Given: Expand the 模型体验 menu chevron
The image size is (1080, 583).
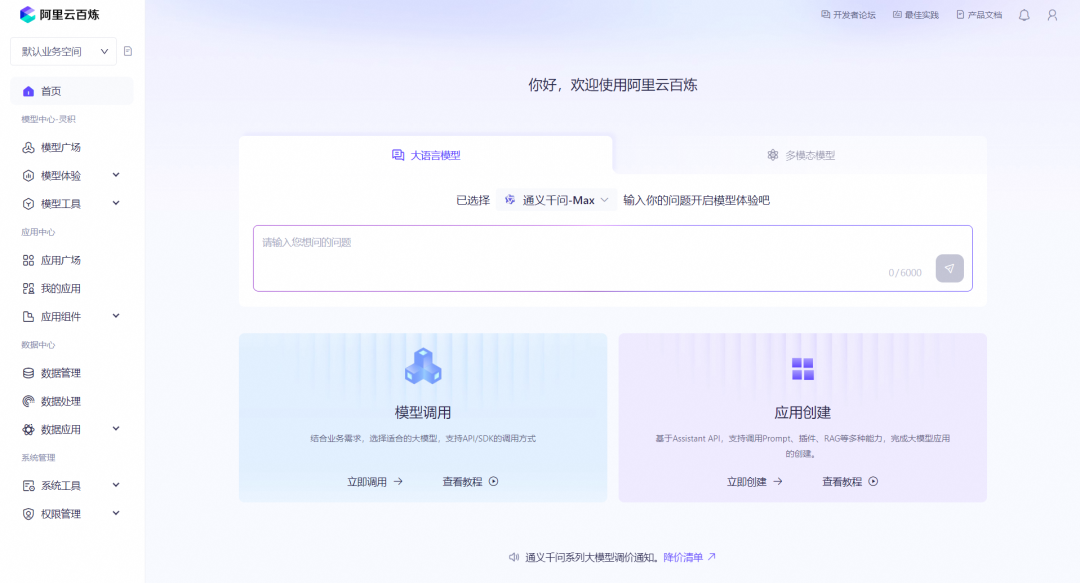Looking at the screenshot, I should 116,175.
